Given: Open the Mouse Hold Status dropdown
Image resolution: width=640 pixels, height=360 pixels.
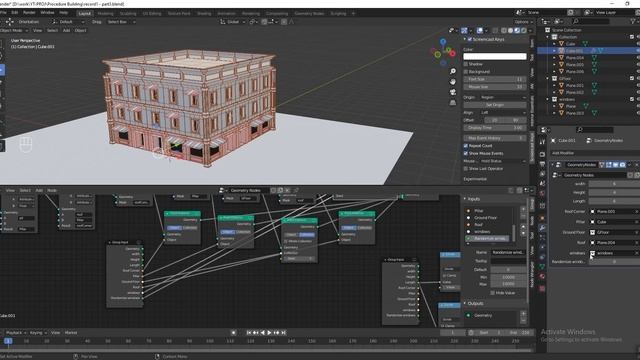Looking at the screenshot, I should [504, 161].
